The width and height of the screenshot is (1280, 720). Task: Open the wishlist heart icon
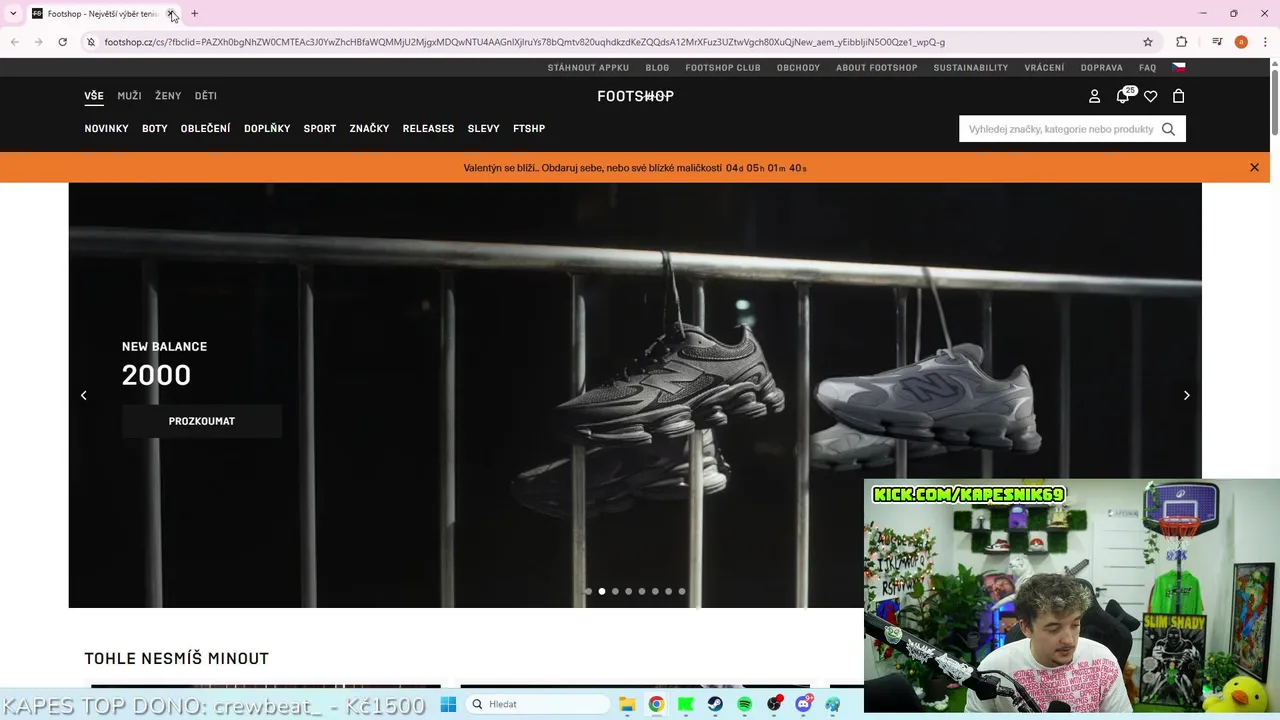pos(1151,96)
